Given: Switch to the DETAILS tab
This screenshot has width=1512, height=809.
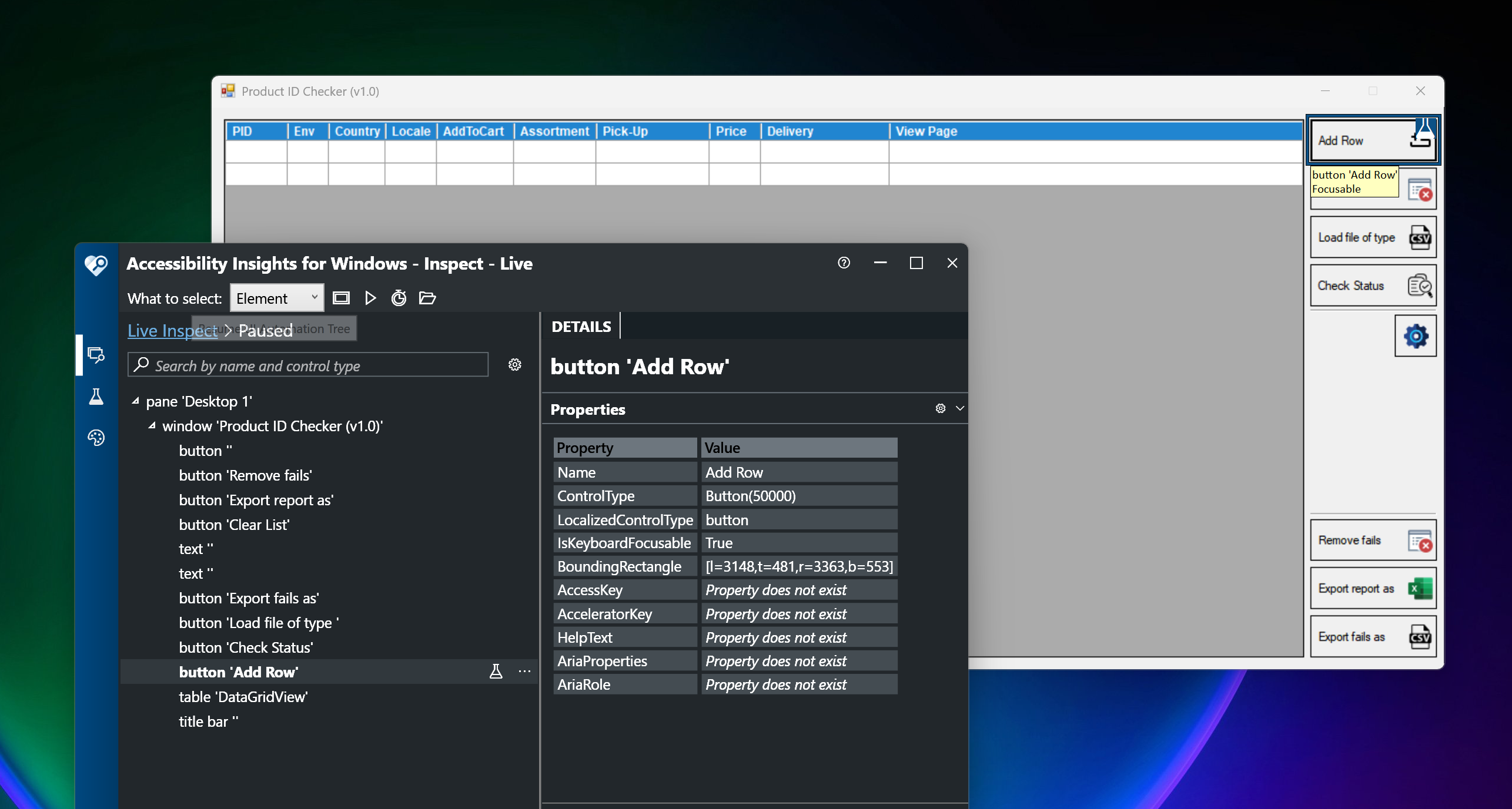Looking at the screenshot, I should pyautogui.click(x=581, y=327).
